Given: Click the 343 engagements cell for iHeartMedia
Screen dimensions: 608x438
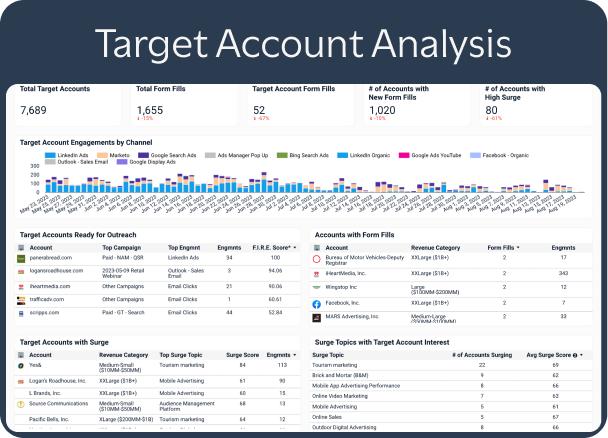Looking at the screenshot, I should (563, 273).
